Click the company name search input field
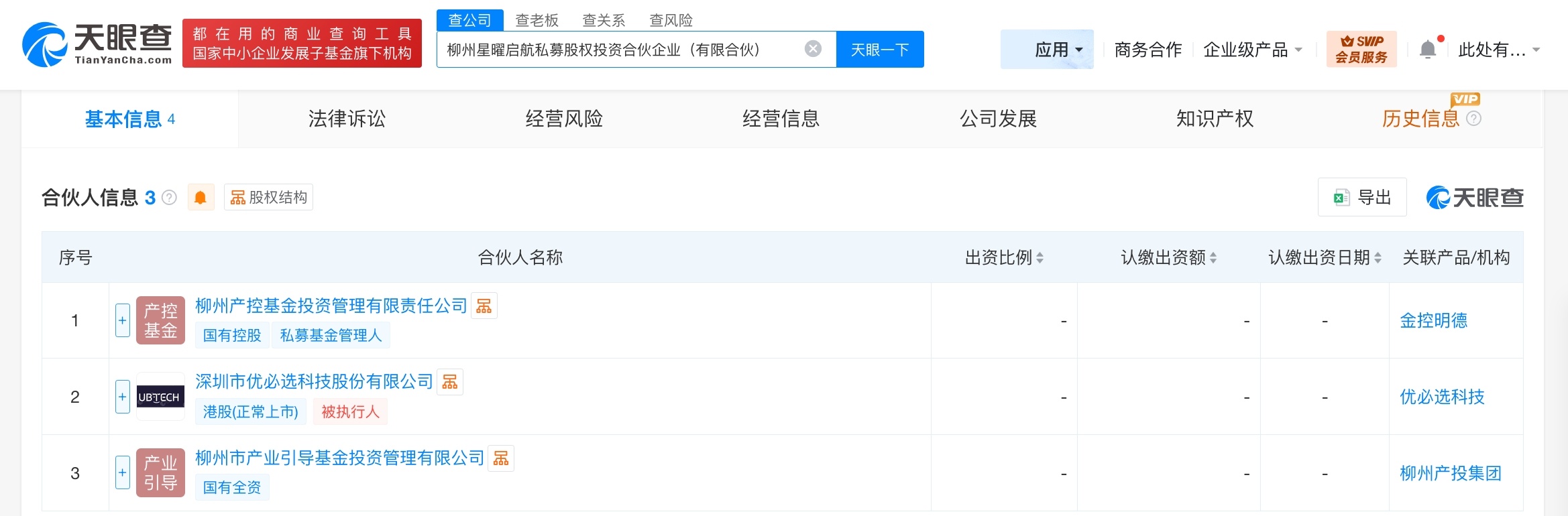The width and height of the screenshot is (1568, 516). [617, 50]
